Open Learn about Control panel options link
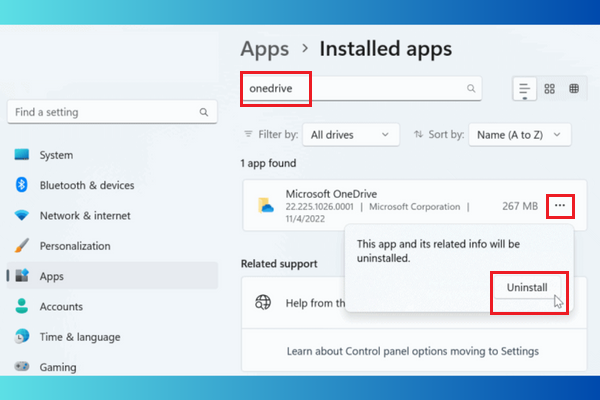Viewport: 600px width, 400px height. [x=412, y=351]
